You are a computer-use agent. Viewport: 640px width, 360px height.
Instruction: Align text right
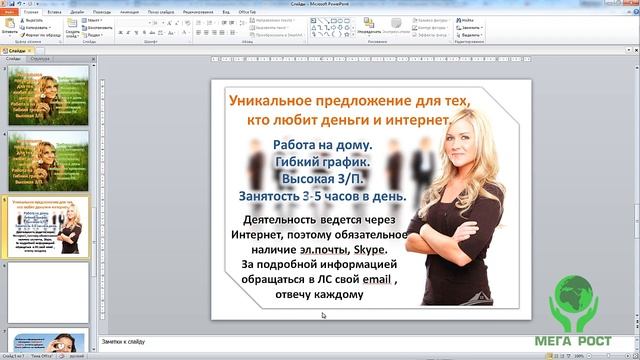click(214, 33)
